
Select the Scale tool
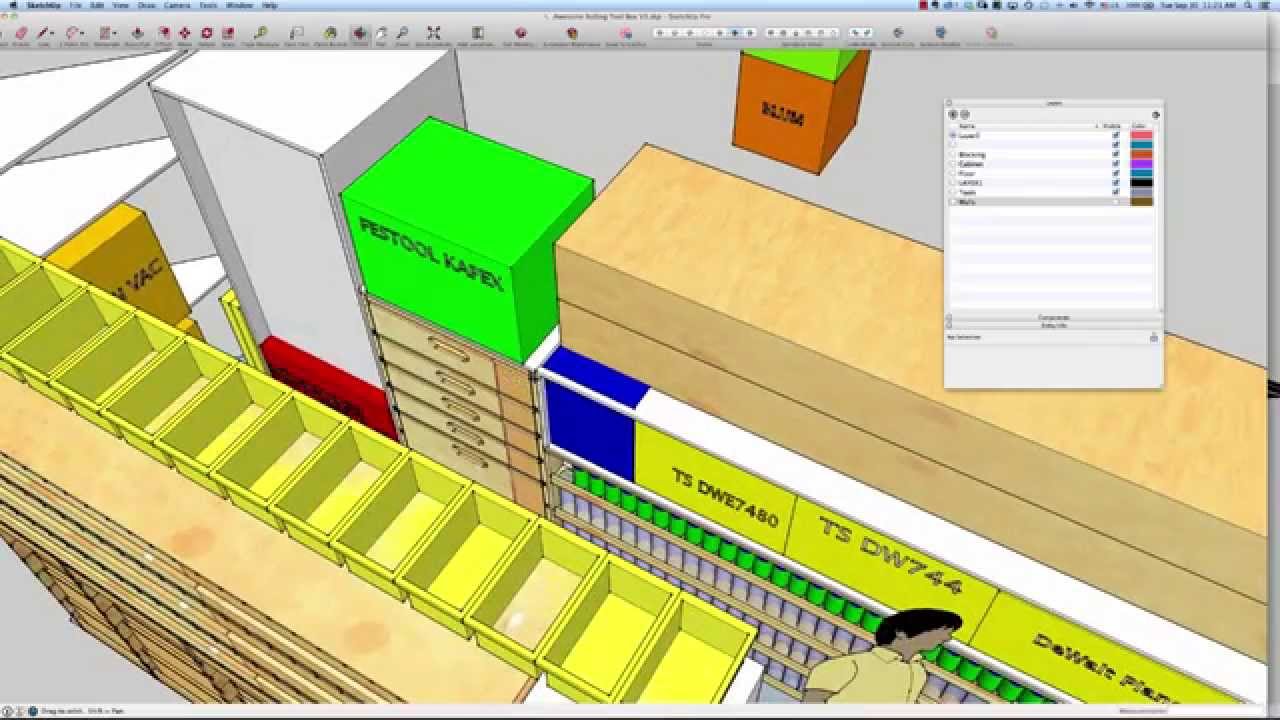click(x=228, y=33)
